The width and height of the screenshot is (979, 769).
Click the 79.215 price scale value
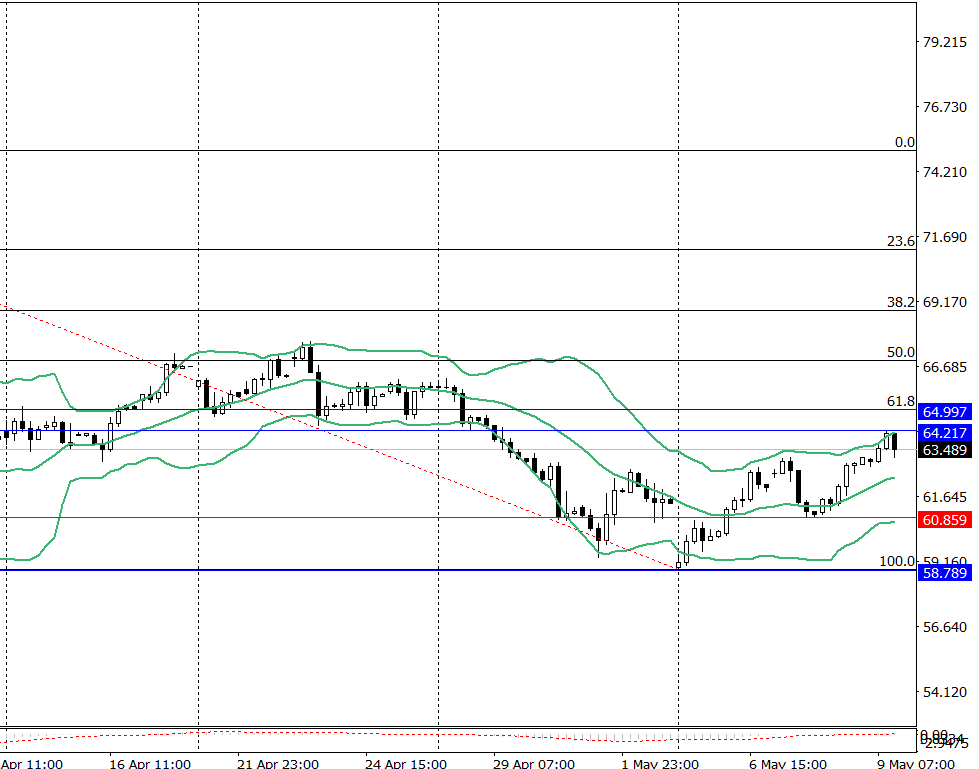pos(945,42)
